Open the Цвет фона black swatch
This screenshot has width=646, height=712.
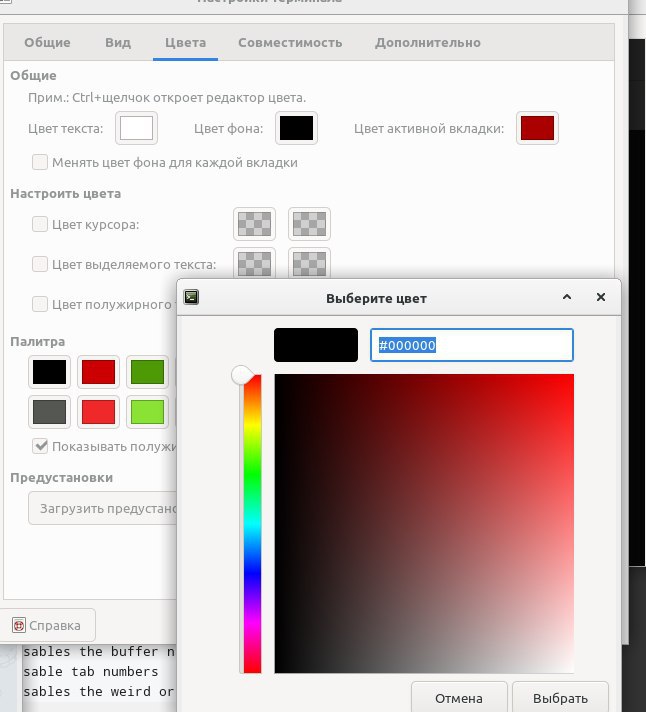pos(296,128)
